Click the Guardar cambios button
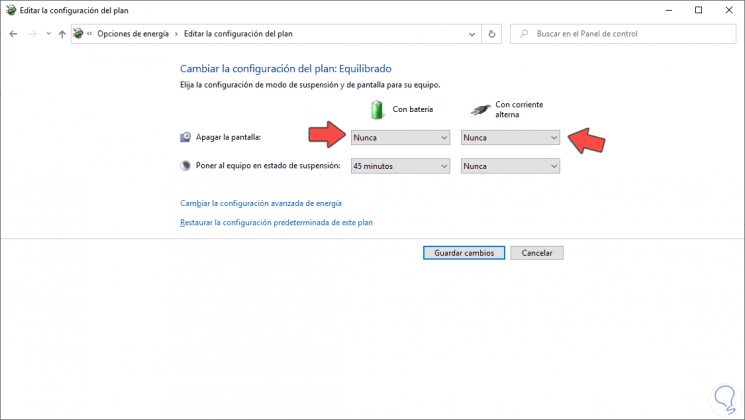Image resolution: width=745 pixels, height=420 pixels. tap(464, 253)
